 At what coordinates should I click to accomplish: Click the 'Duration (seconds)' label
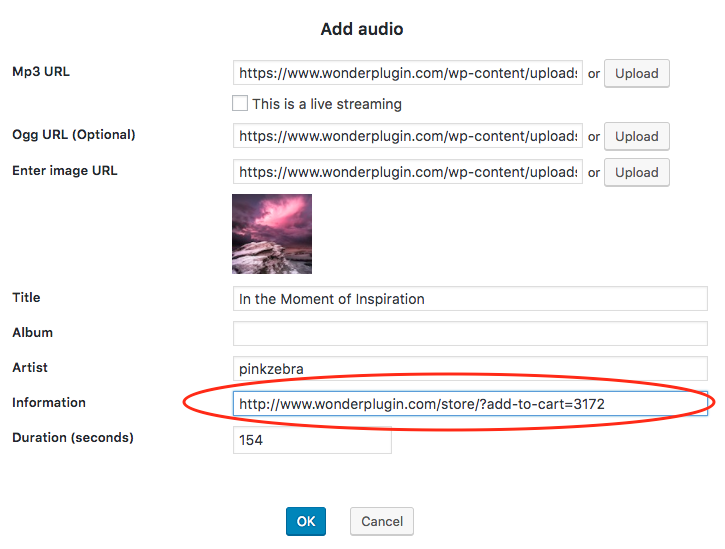coord(73,437)
